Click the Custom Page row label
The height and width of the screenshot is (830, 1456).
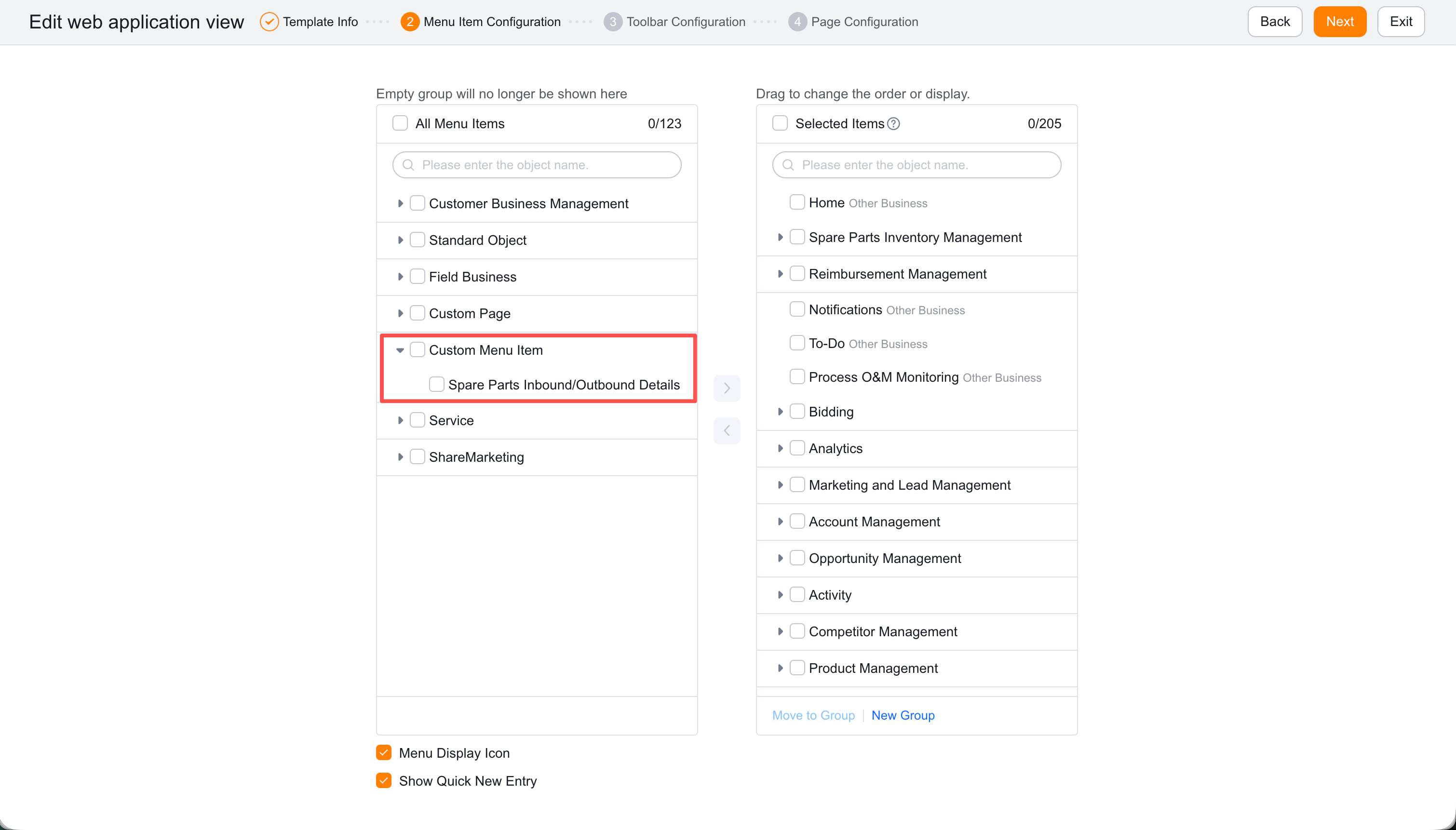coord(470,313)
